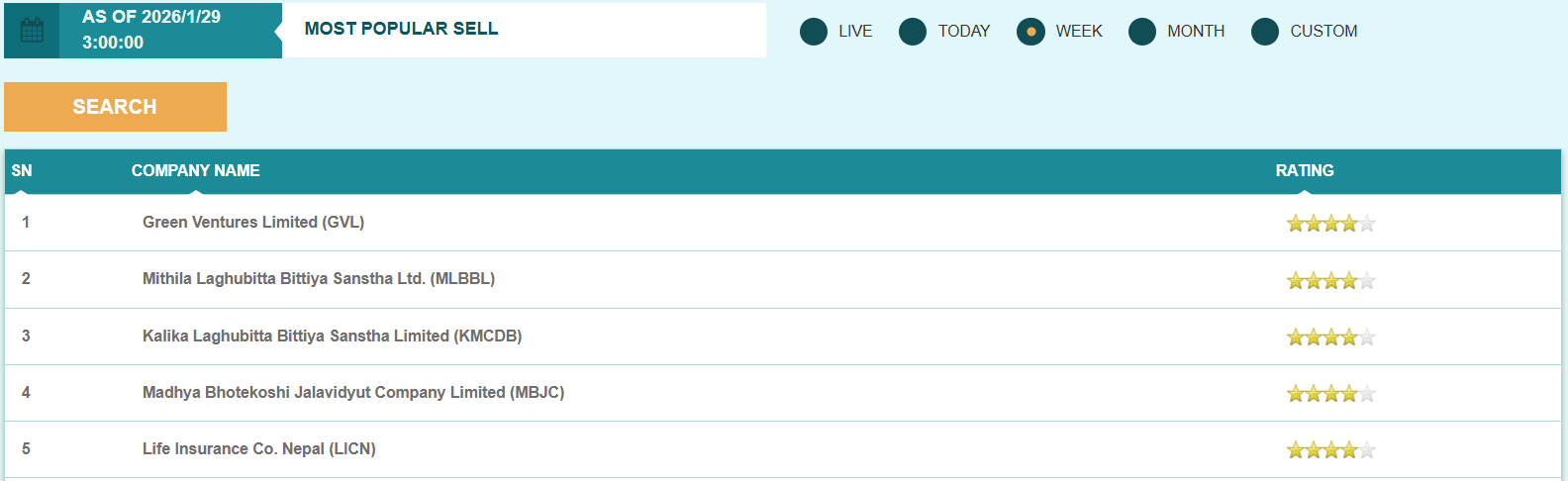Click the star rating for LICN

tap(1330, 450)
